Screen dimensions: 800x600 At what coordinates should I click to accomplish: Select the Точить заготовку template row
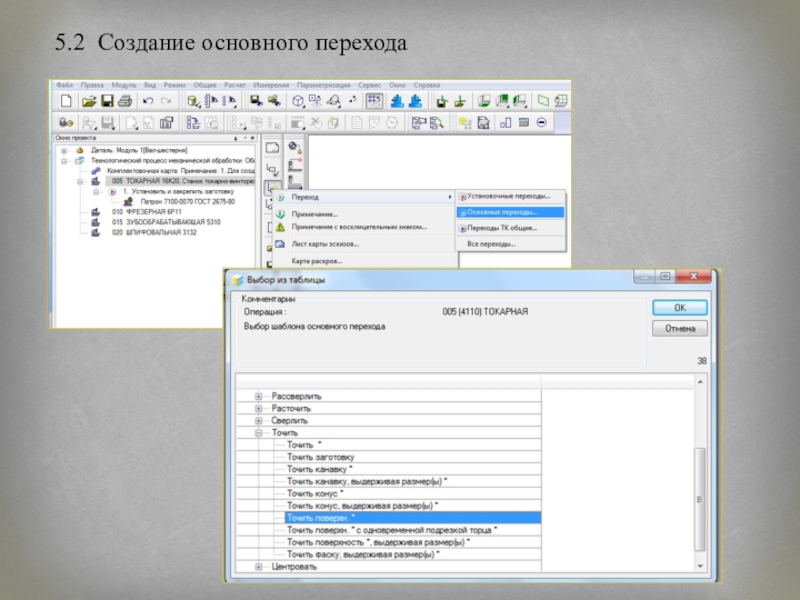coord(320,457)
